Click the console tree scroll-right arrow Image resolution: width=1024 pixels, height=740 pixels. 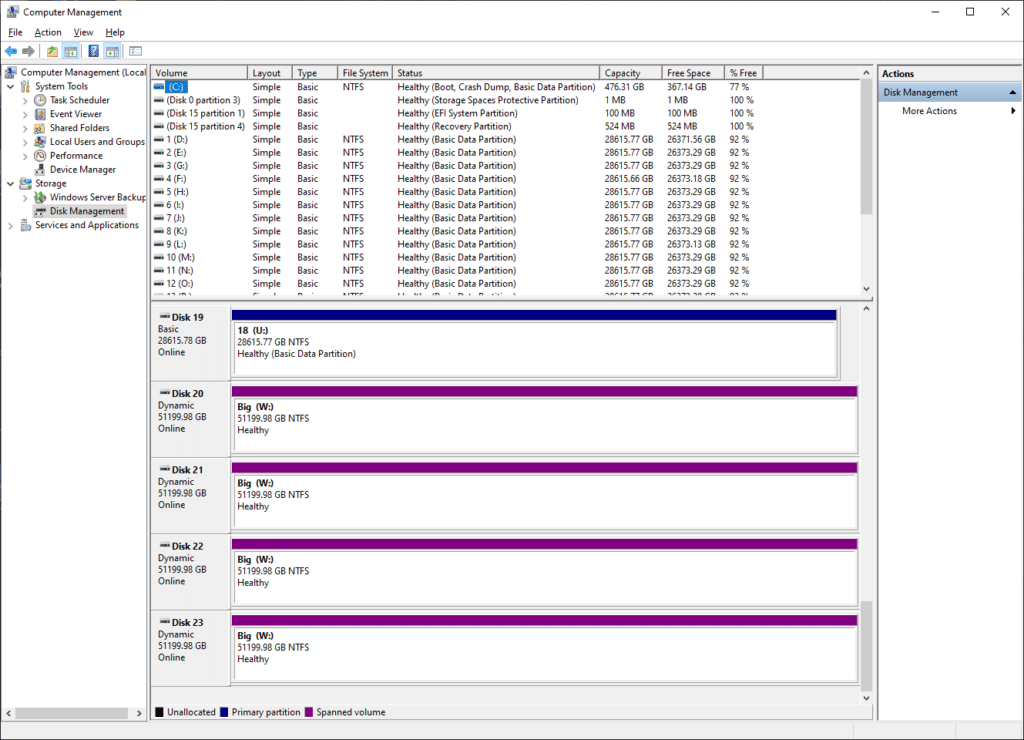point(139,713)
